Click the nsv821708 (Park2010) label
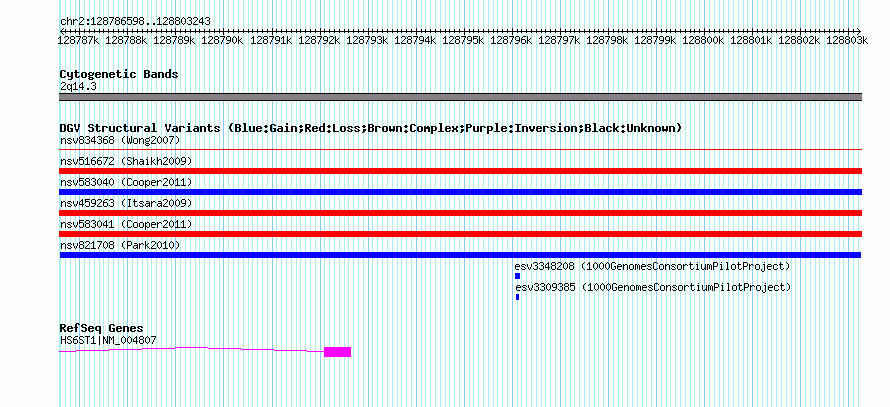890x407 pixels. coord(120,245)
